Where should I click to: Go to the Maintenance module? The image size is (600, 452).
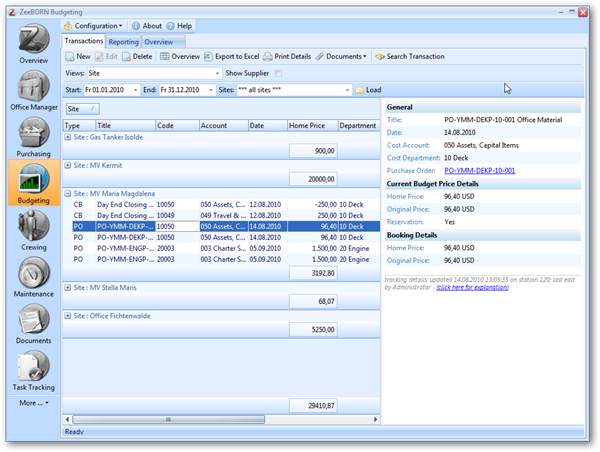coord(33,277)
